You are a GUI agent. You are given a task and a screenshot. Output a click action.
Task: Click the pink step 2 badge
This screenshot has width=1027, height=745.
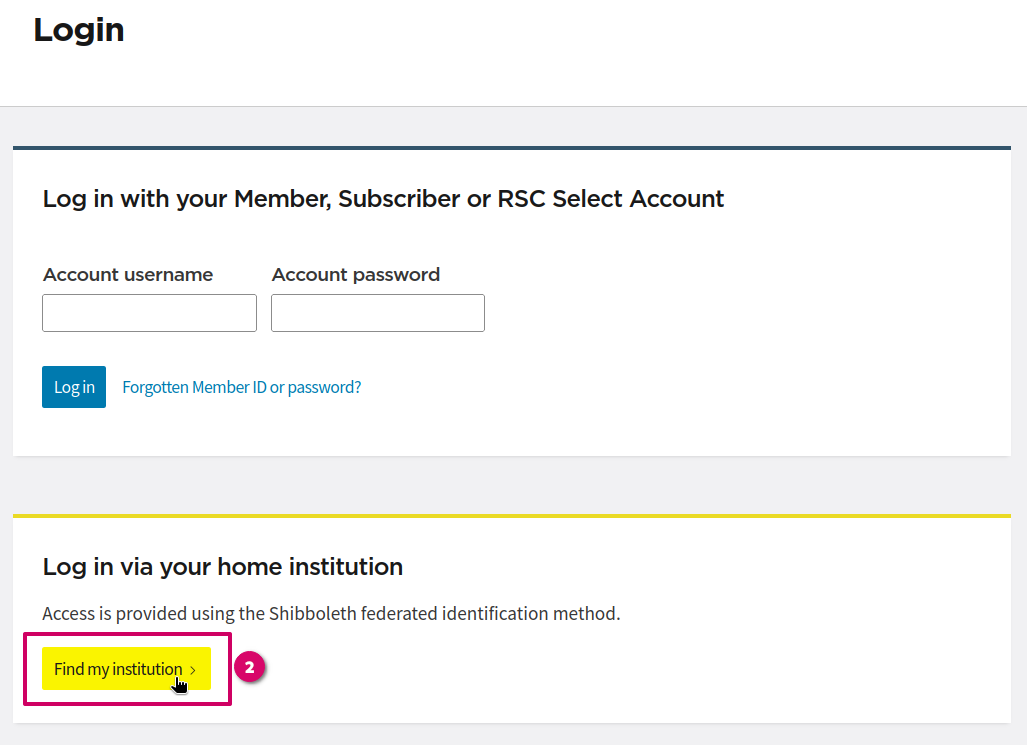(250, 667)
